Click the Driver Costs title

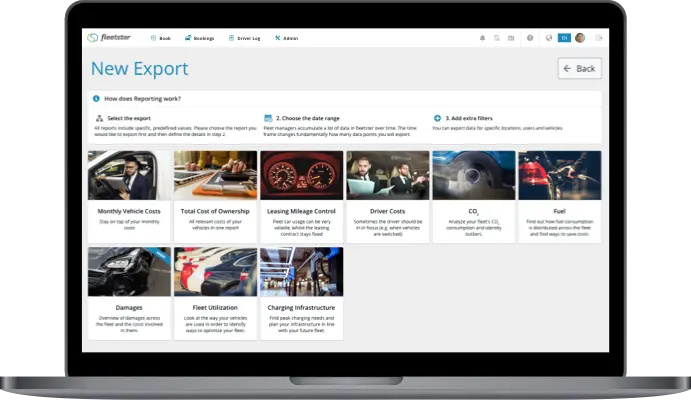click(387, 211)
